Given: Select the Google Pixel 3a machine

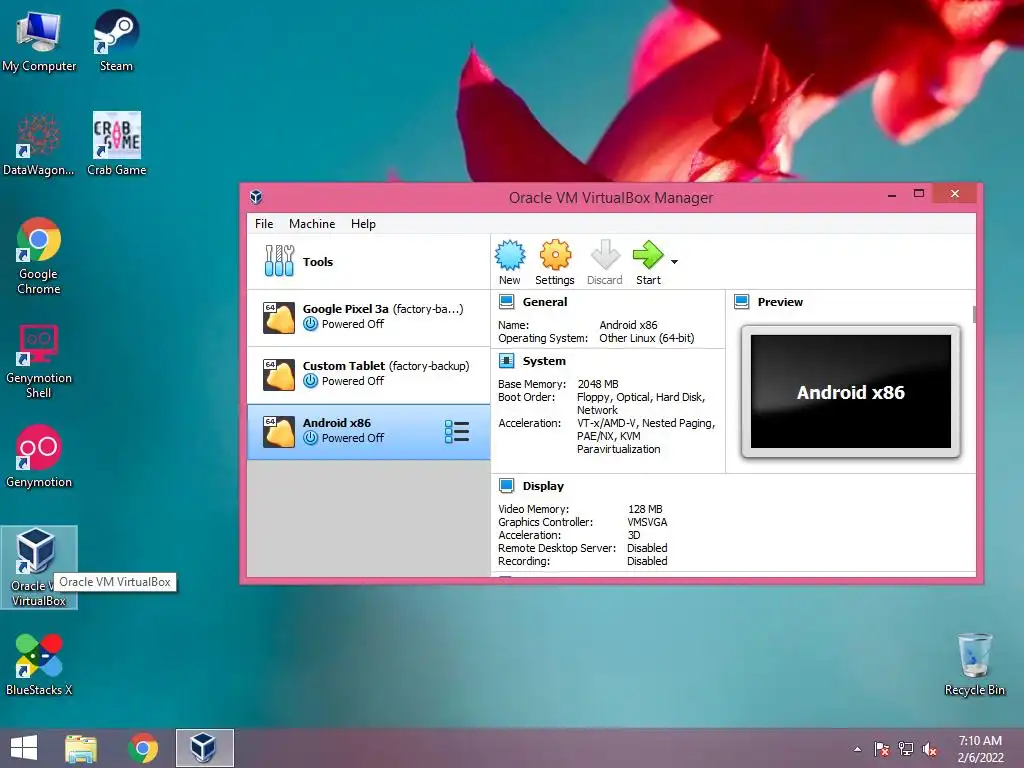Looking at the screenshot, I should tap(368, 318).
